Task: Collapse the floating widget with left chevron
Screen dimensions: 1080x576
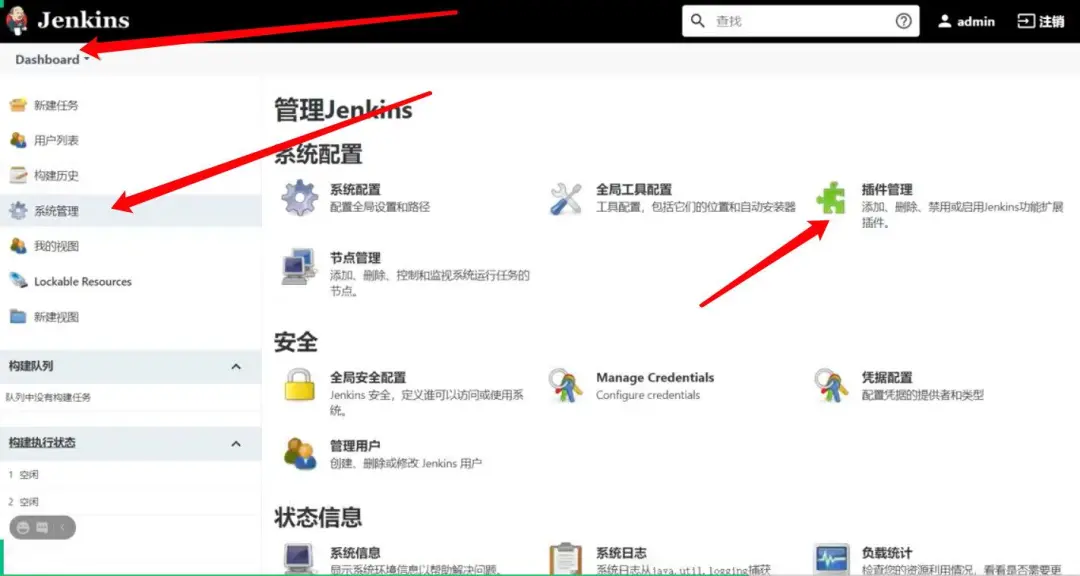Action: [x=63, y=528]
